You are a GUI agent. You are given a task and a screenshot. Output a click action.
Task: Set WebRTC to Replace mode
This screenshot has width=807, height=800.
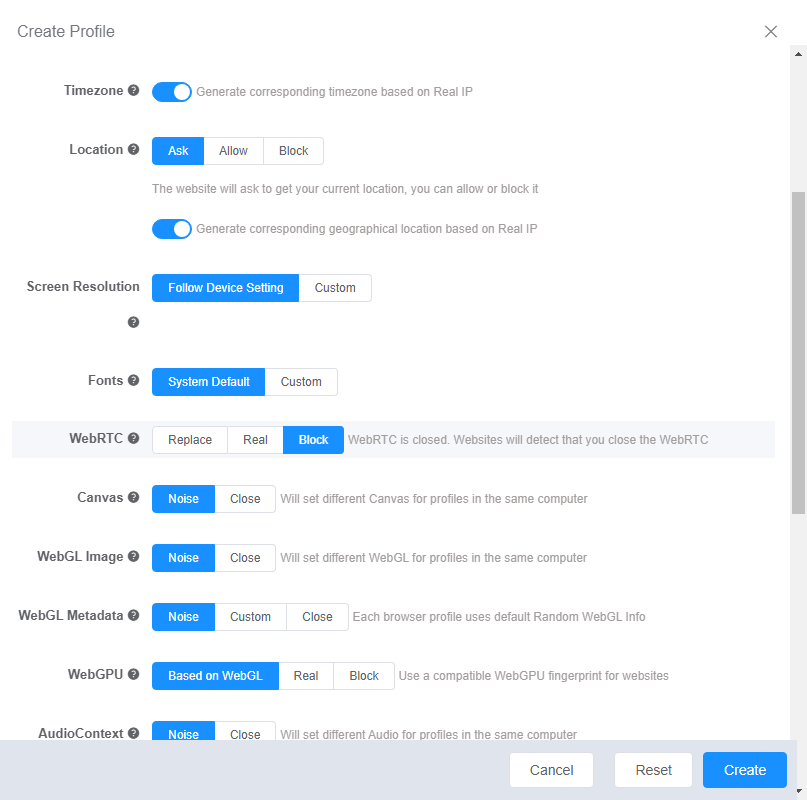click(x=190, y=440)
